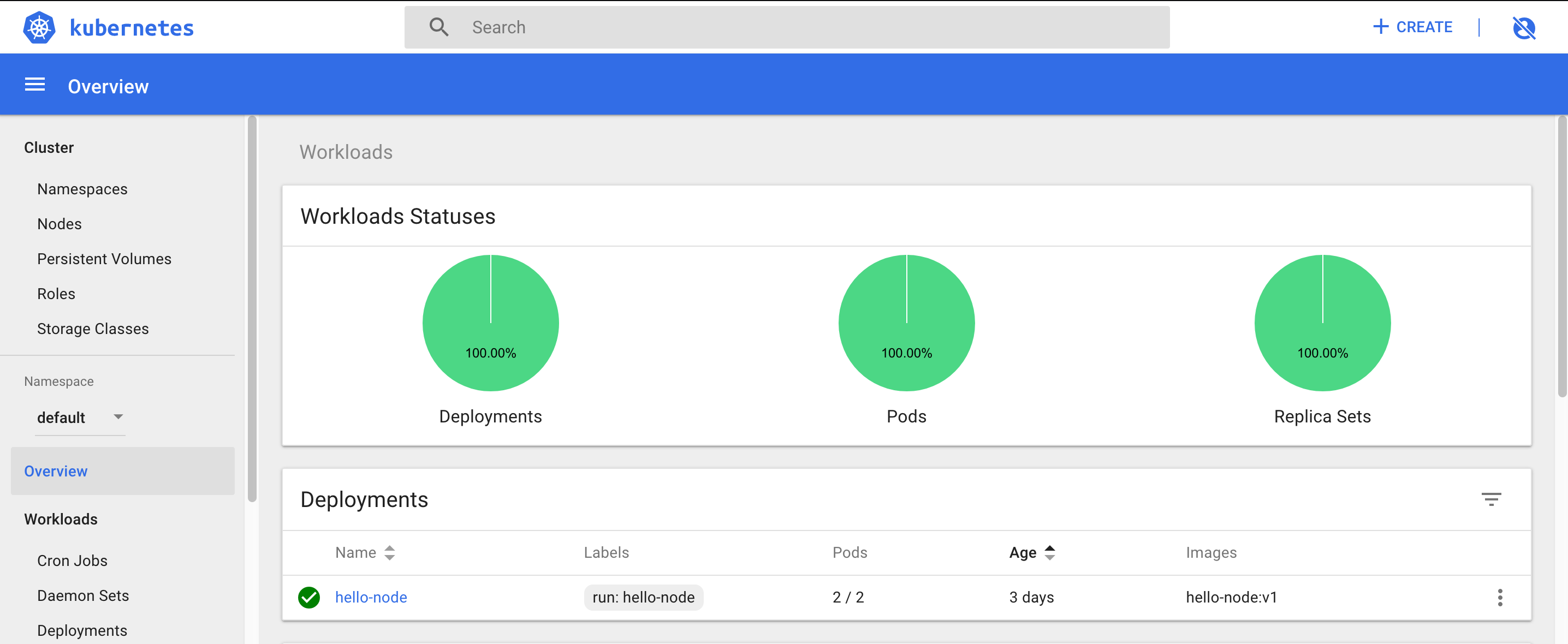Click the CREATE button
1568x644 pixels.
point(1413,27)
